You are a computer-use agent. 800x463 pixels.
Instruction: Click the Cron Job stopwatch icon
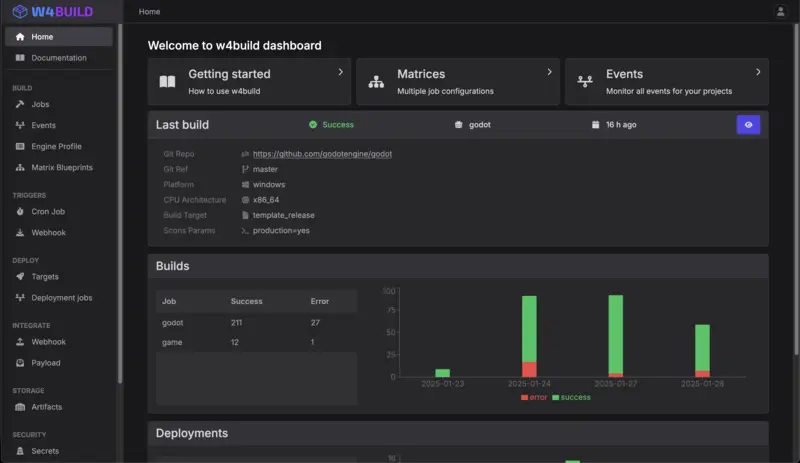tap(20, 211)
